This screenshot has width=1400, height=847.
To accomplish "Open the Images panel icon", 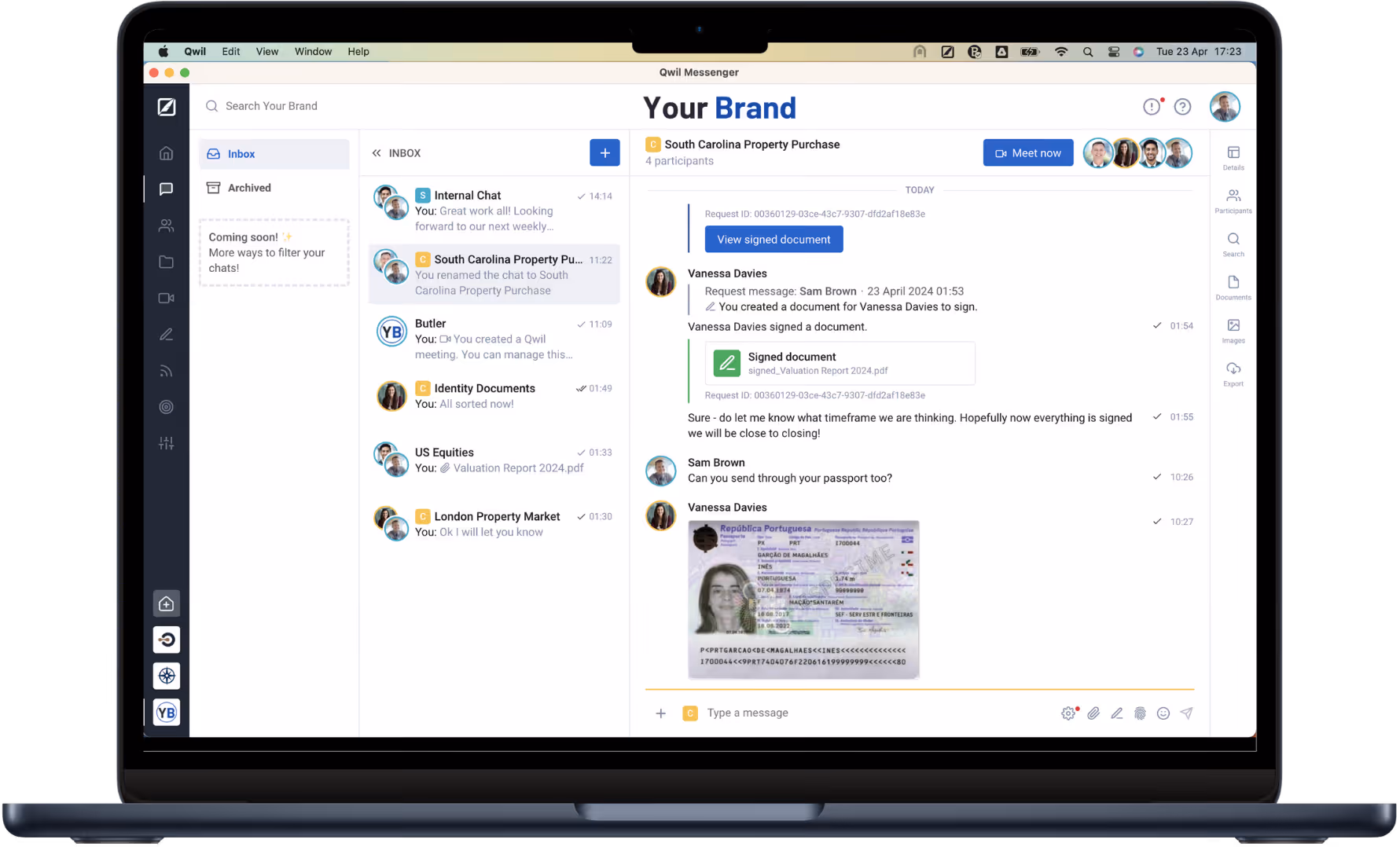I will [x=1233, y=330].
